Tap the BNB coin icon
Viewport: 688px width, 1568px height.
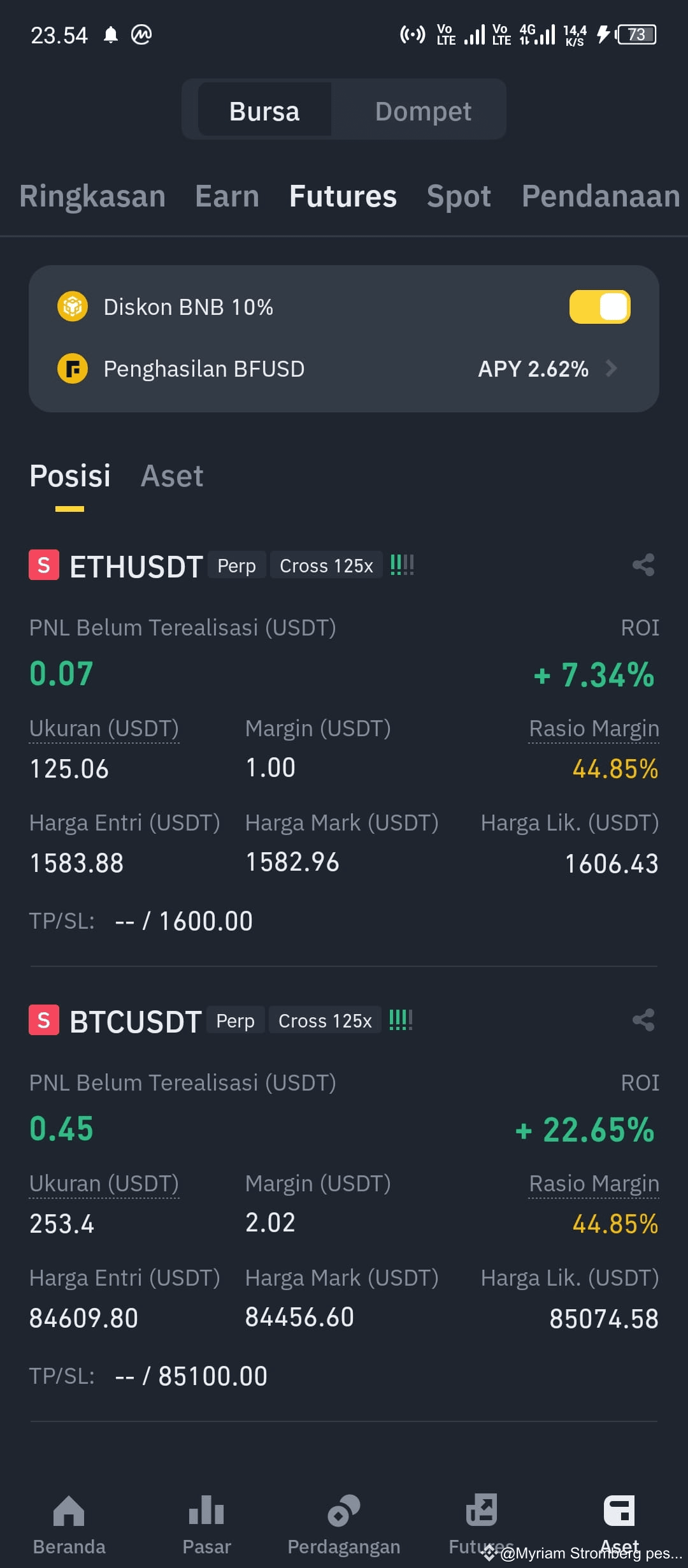click(x=73, y=307)
